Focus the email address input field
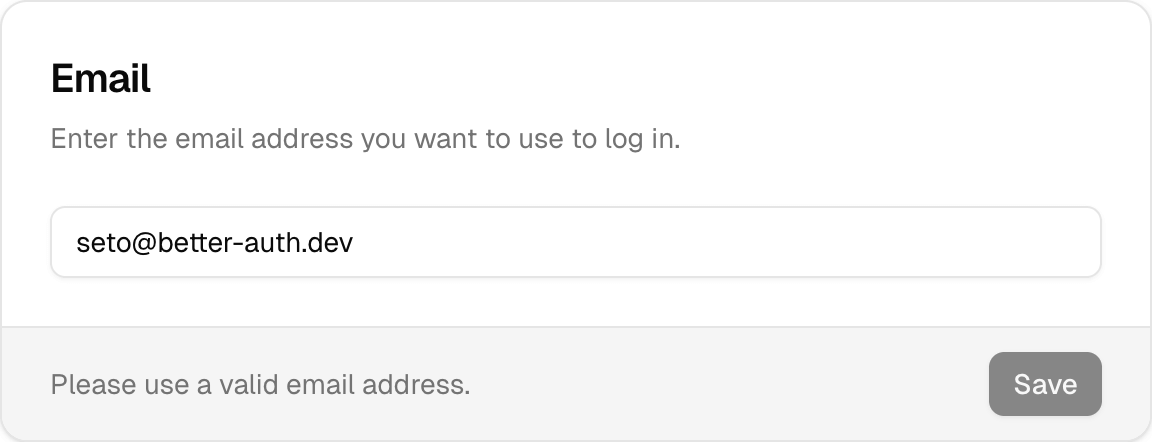The image size is (1152, 442). point(575,242)
